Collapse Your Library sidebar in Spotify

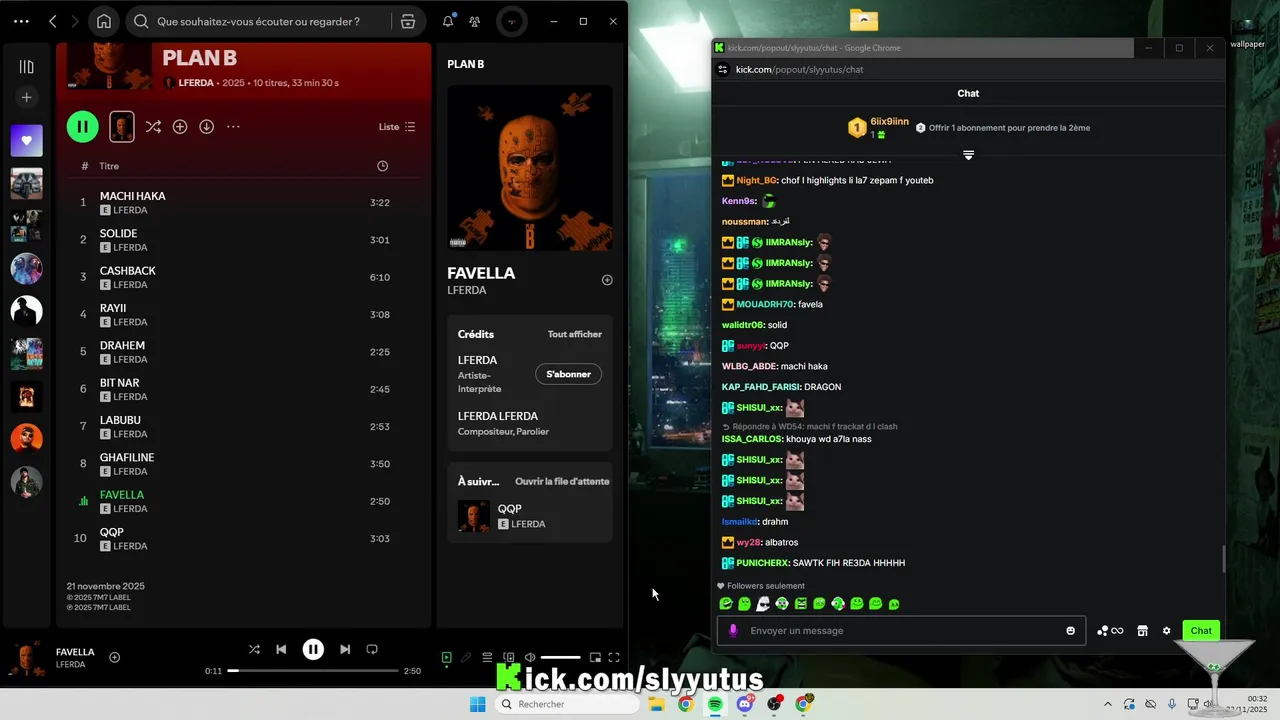tap(27, 67)
